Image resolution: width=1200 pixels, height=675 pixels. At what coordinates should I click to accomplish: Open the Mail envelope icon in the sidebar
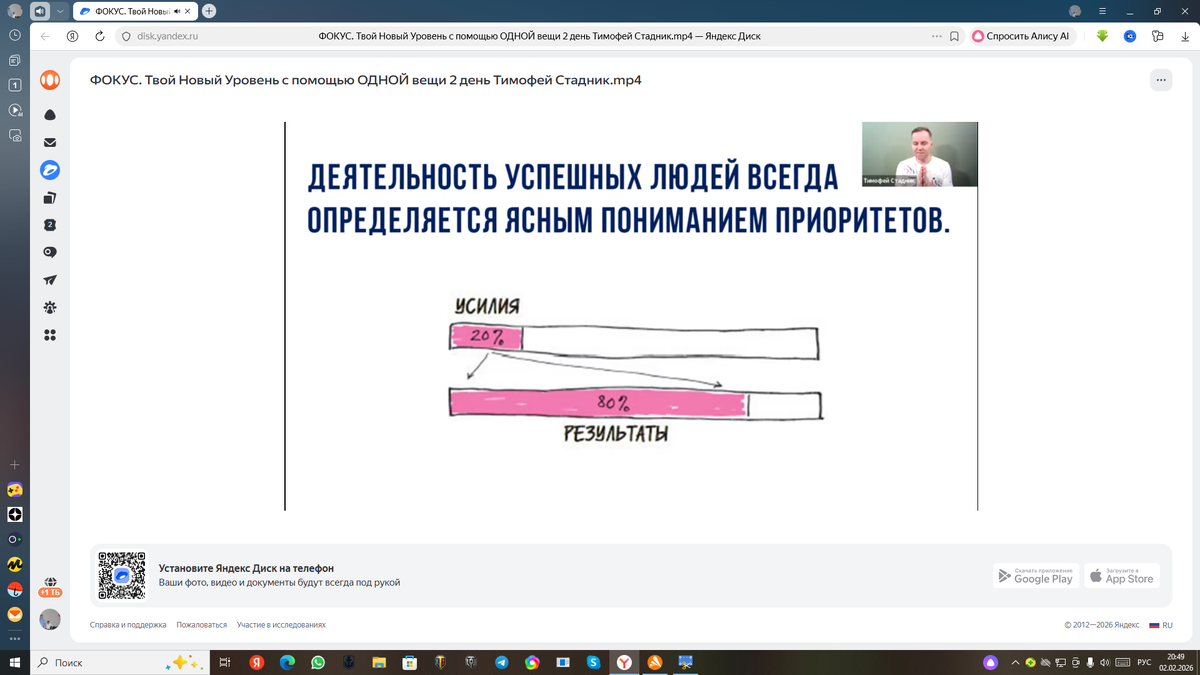pos(49,141)
